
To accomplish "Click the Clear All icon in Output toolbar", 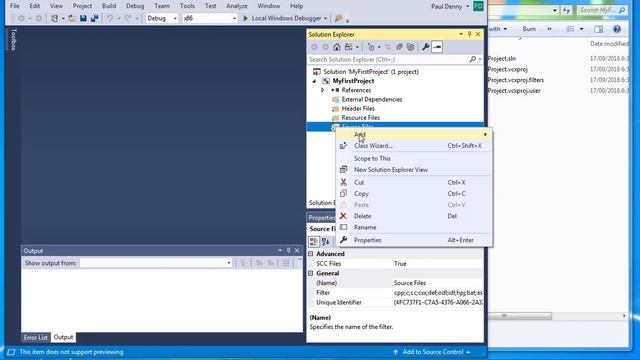I will point(286,263).
